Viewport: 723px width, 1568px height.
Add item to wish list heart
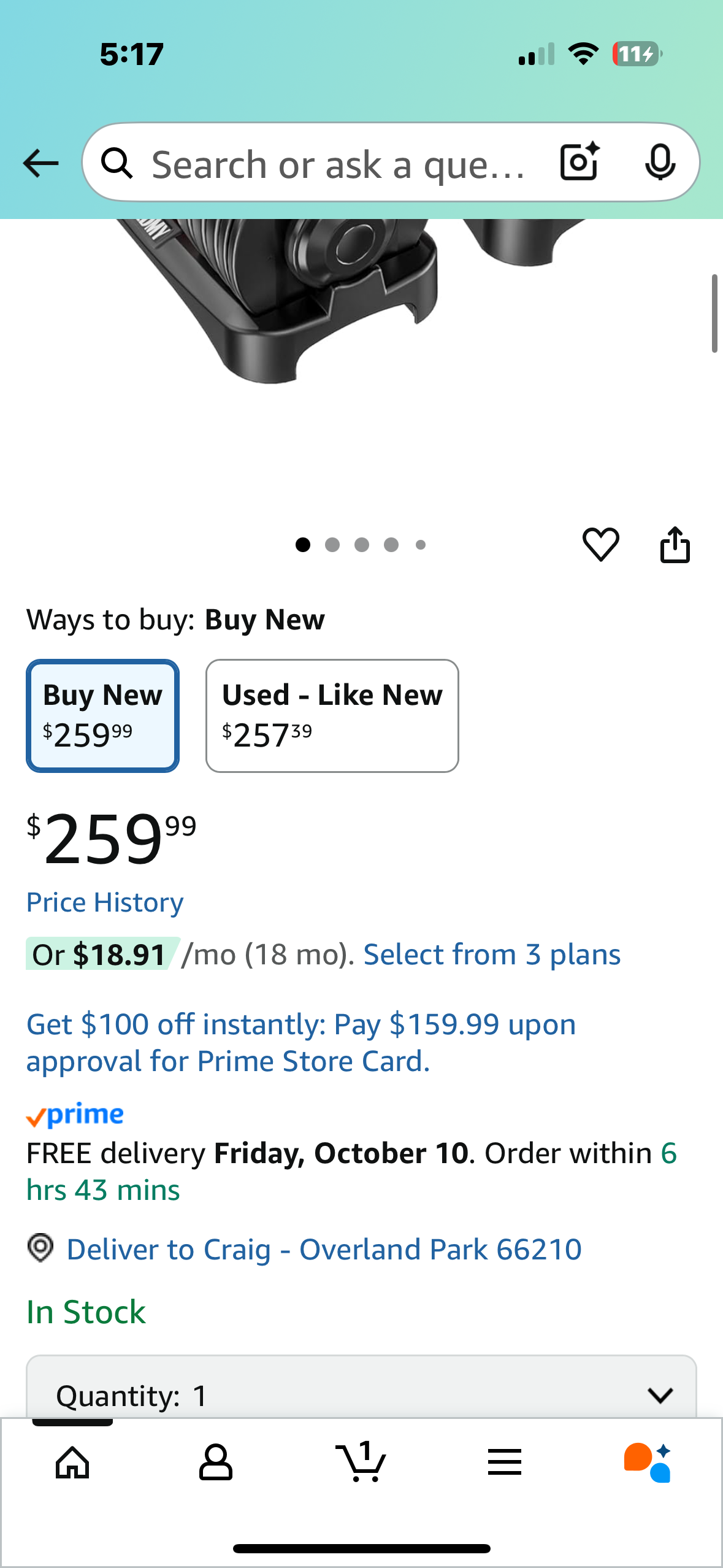(600, 544)
